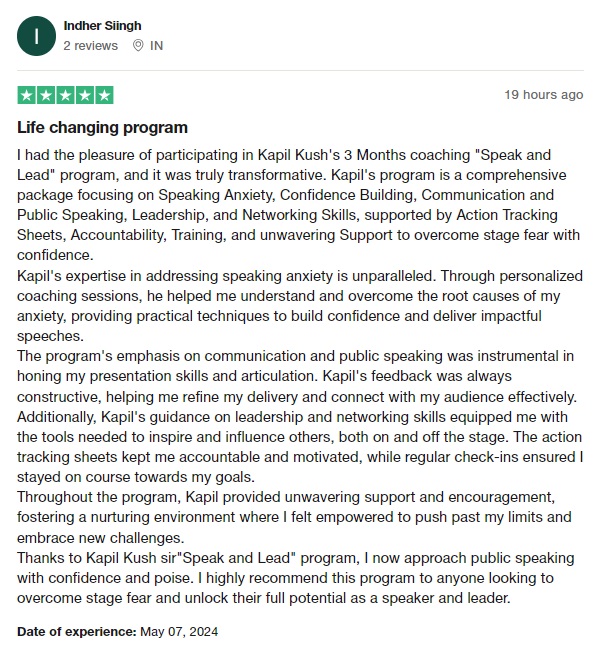Click the "19 hours ago" timestamp
The image size is (604, 648).
(543, 95)
